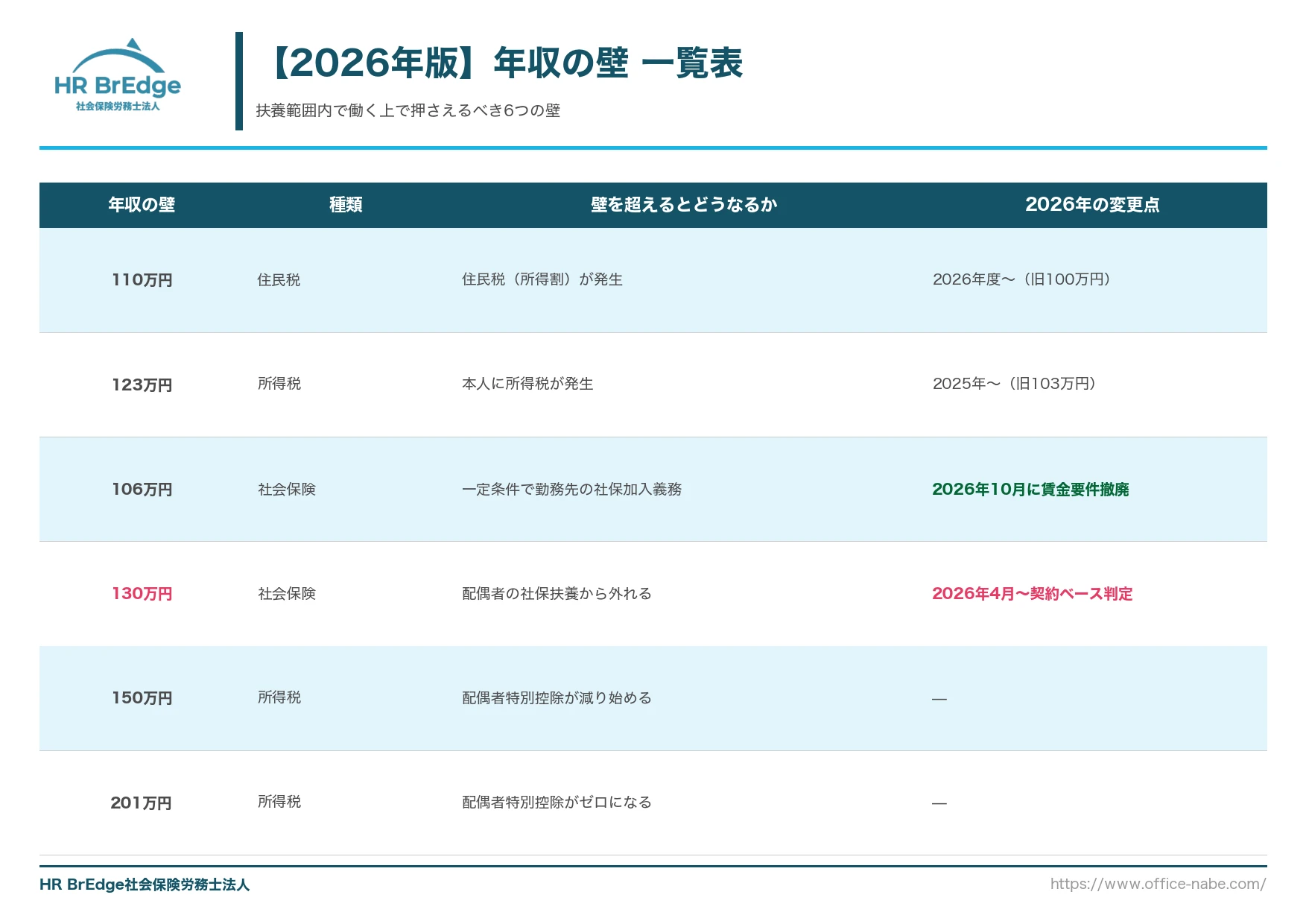Click the subtitle 扶養範囲内で働く上で押さえるべき6つの壁
The image size is (1306, 924).
pyautogui.click(x=408, y=110)
